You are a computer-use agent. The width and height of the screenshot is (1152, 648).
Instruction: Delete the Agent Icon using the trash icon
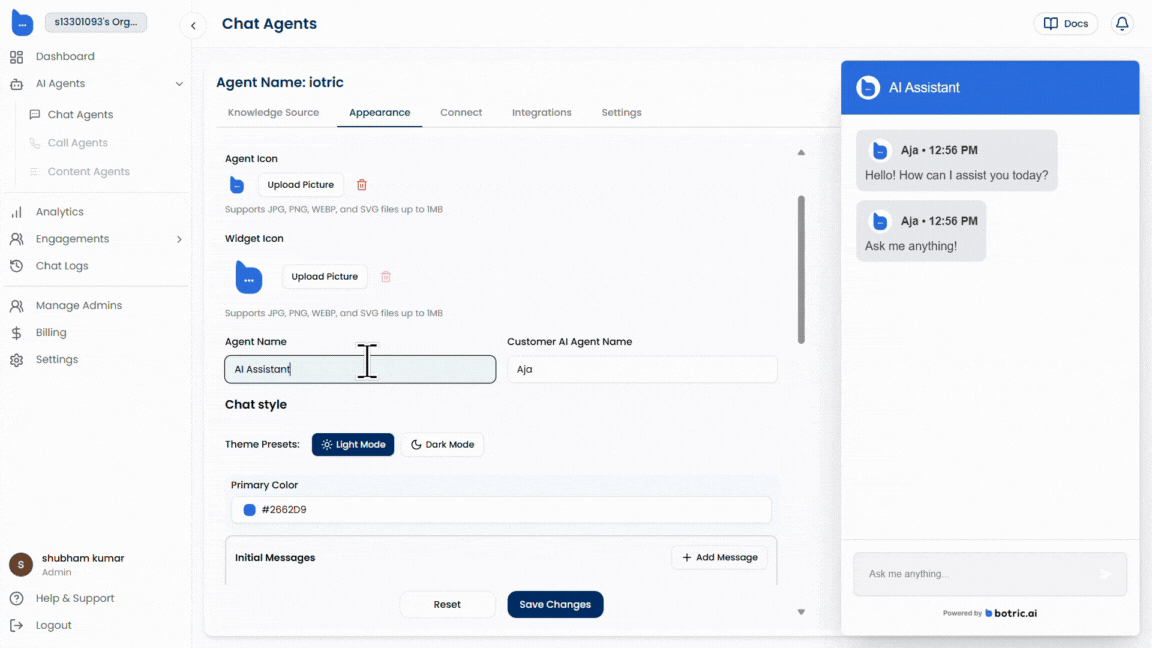pos(361,185)
